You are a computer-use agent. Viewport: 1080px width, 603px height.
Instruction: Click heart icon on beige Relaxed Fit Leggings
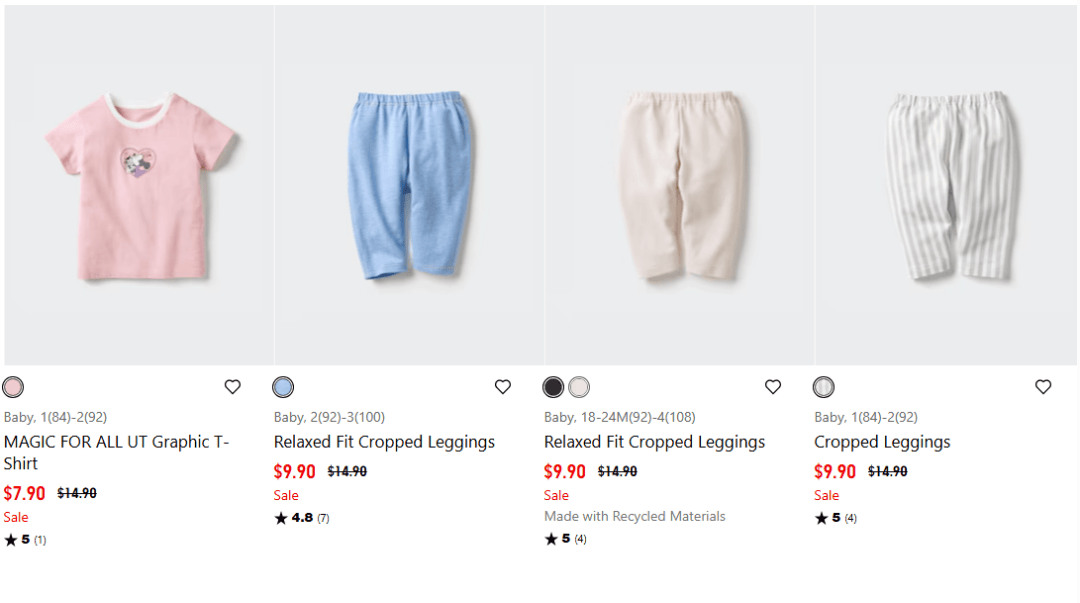pyautogui.click(x=773, y=387)
